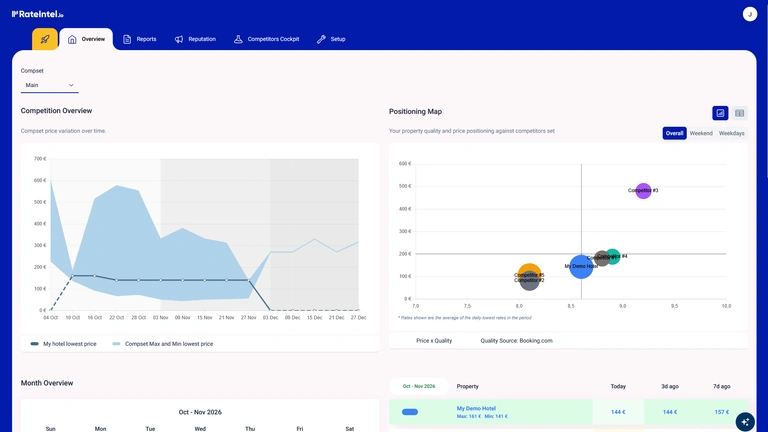Click the Competitors Cockpit flask icon
768x432 pixels.
[238, 39]
